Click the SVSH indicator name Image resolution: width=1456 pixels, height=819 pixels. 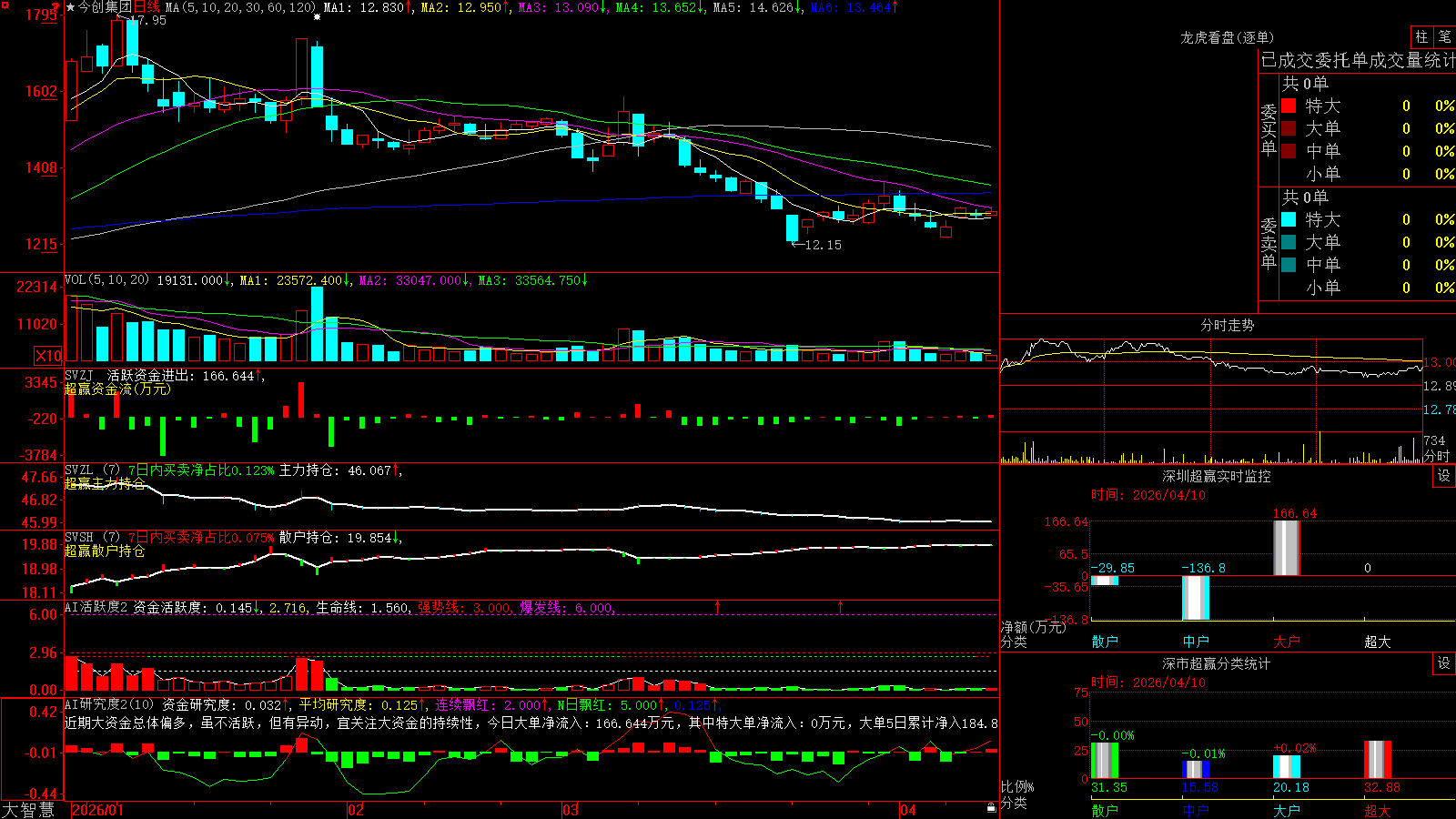click(79, 538)
